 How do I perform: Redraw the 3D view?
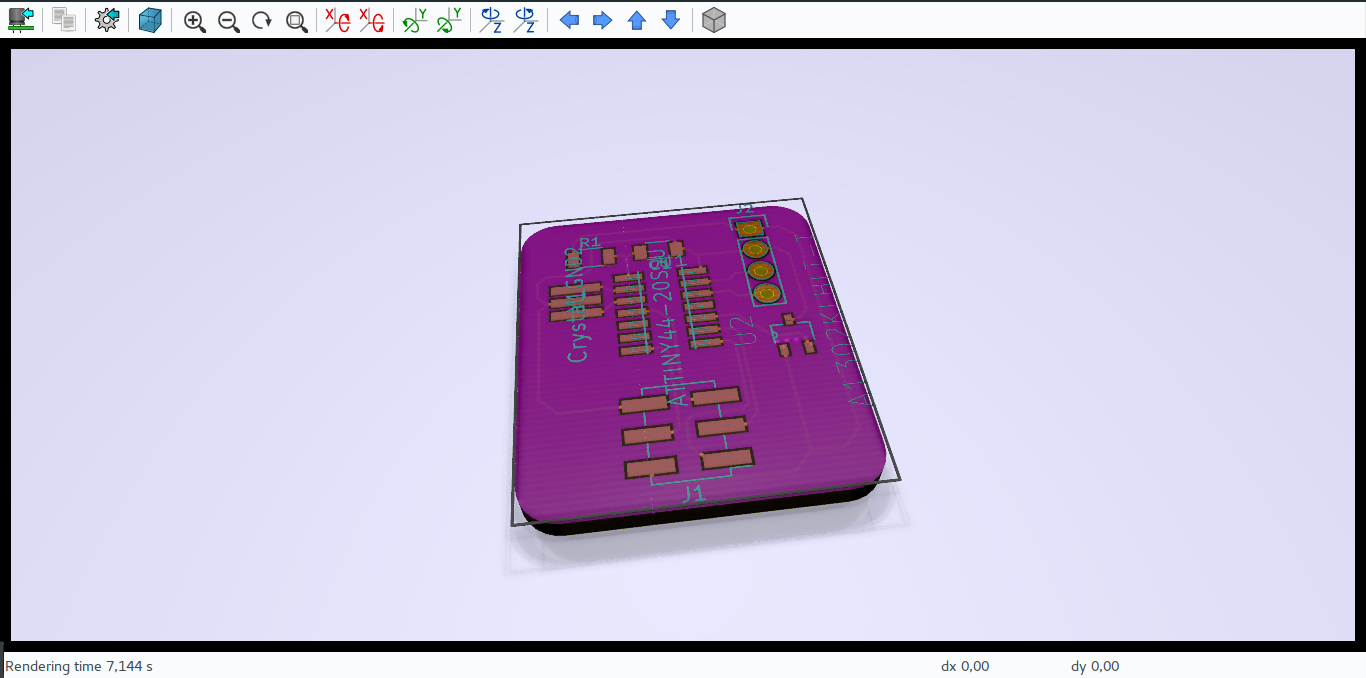coord(261,18)
